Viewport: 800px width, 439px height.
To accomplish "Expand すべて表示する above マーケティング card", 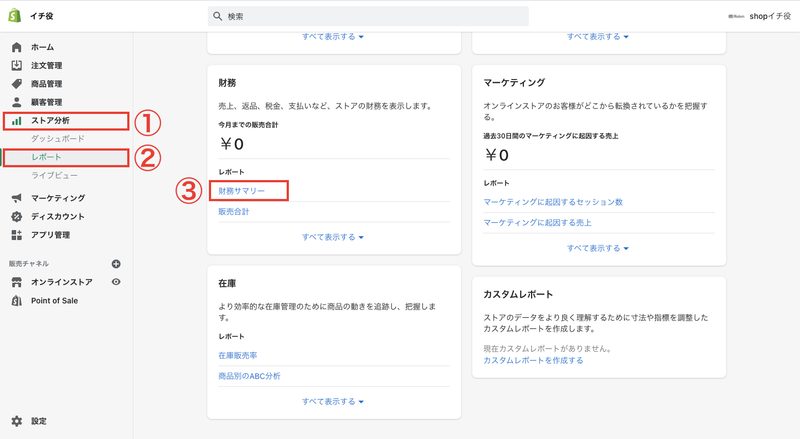I will click(597, 37).
